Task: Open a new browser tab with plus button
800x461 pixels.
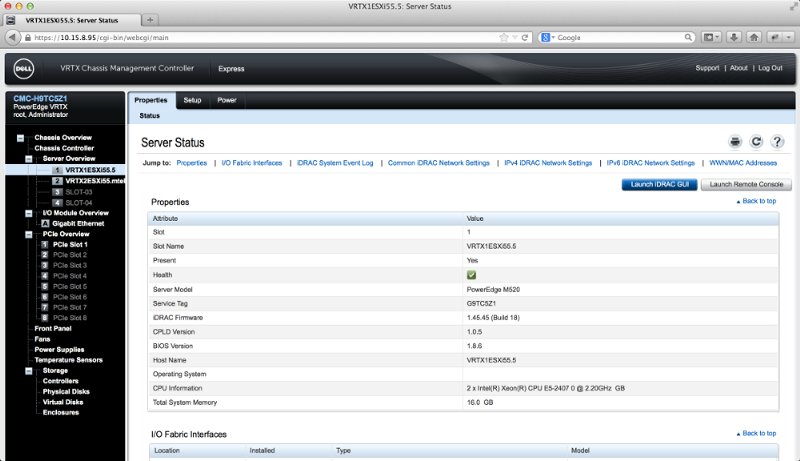Action: [150, 20]
